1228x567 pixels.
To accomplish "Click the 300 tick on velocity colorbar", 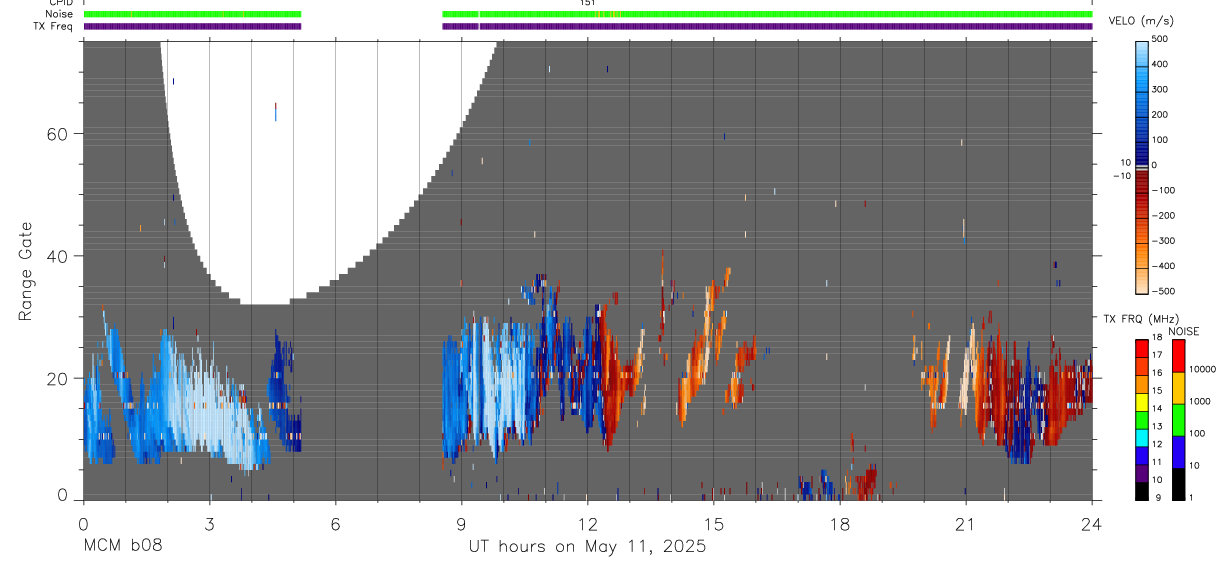I will point(1161,89).
